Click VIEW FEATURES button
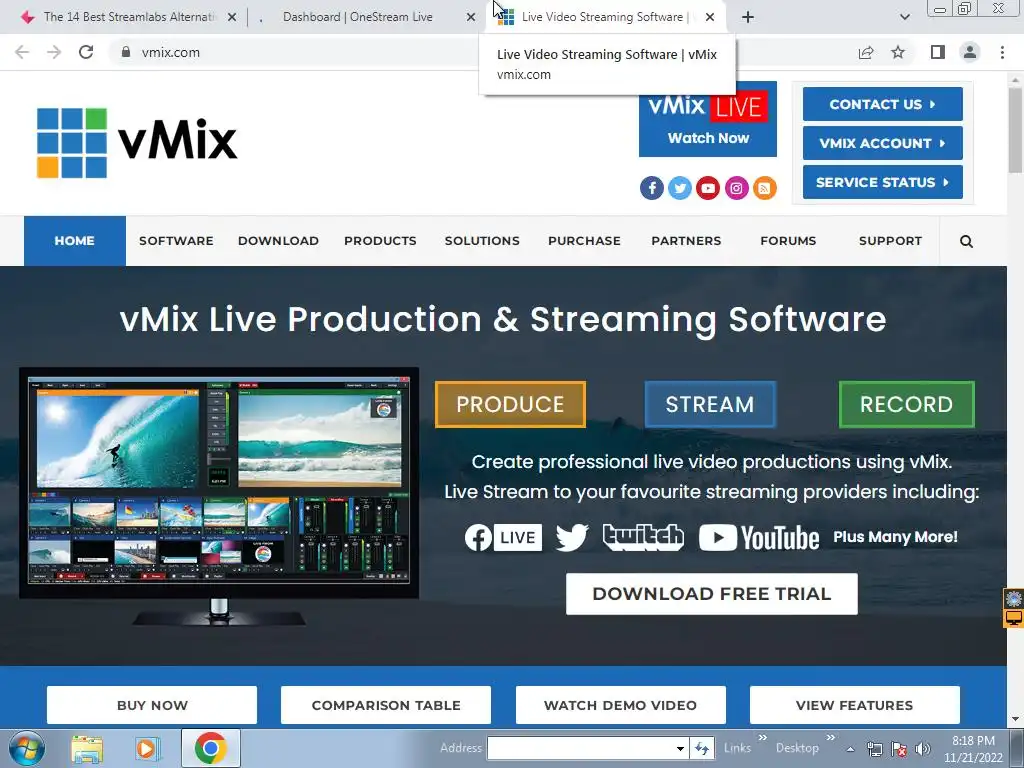Image resolution: width=1024 pixels, height=768 pixels. click(x=855, y=705)
